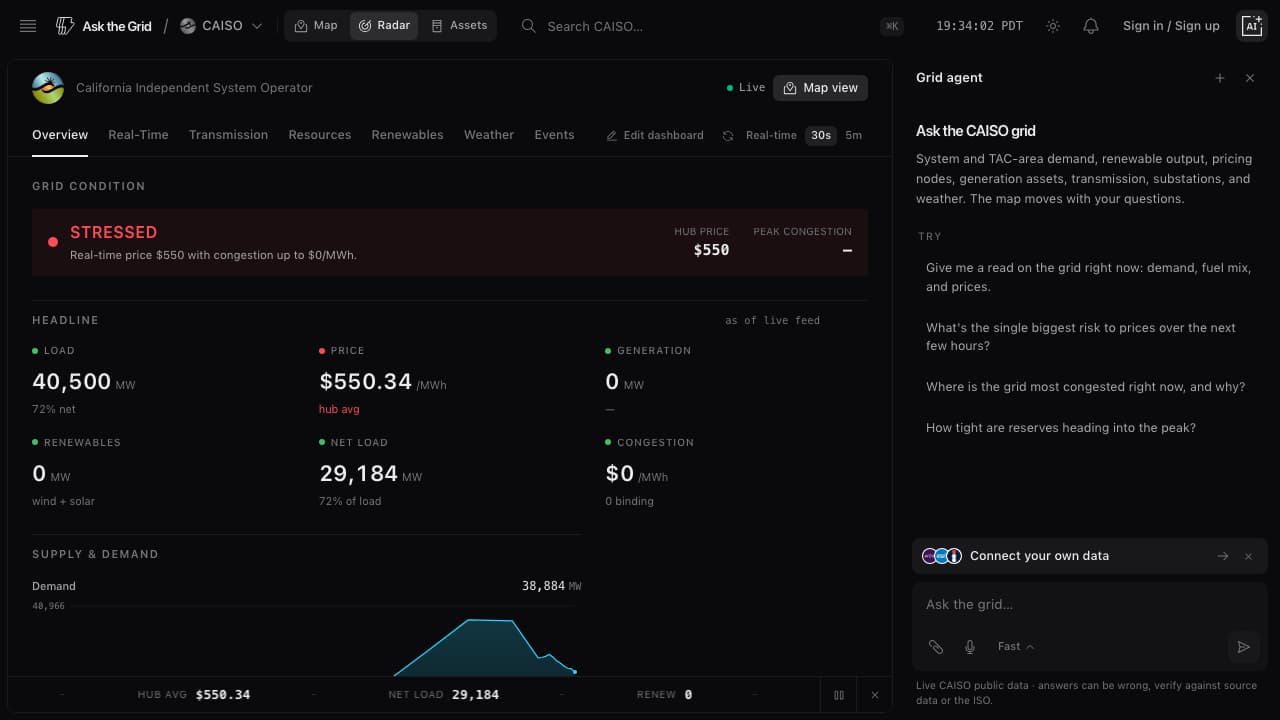Click the CAISO operator logo
The image size is (1280, 720).
click(x=48, y=88)
